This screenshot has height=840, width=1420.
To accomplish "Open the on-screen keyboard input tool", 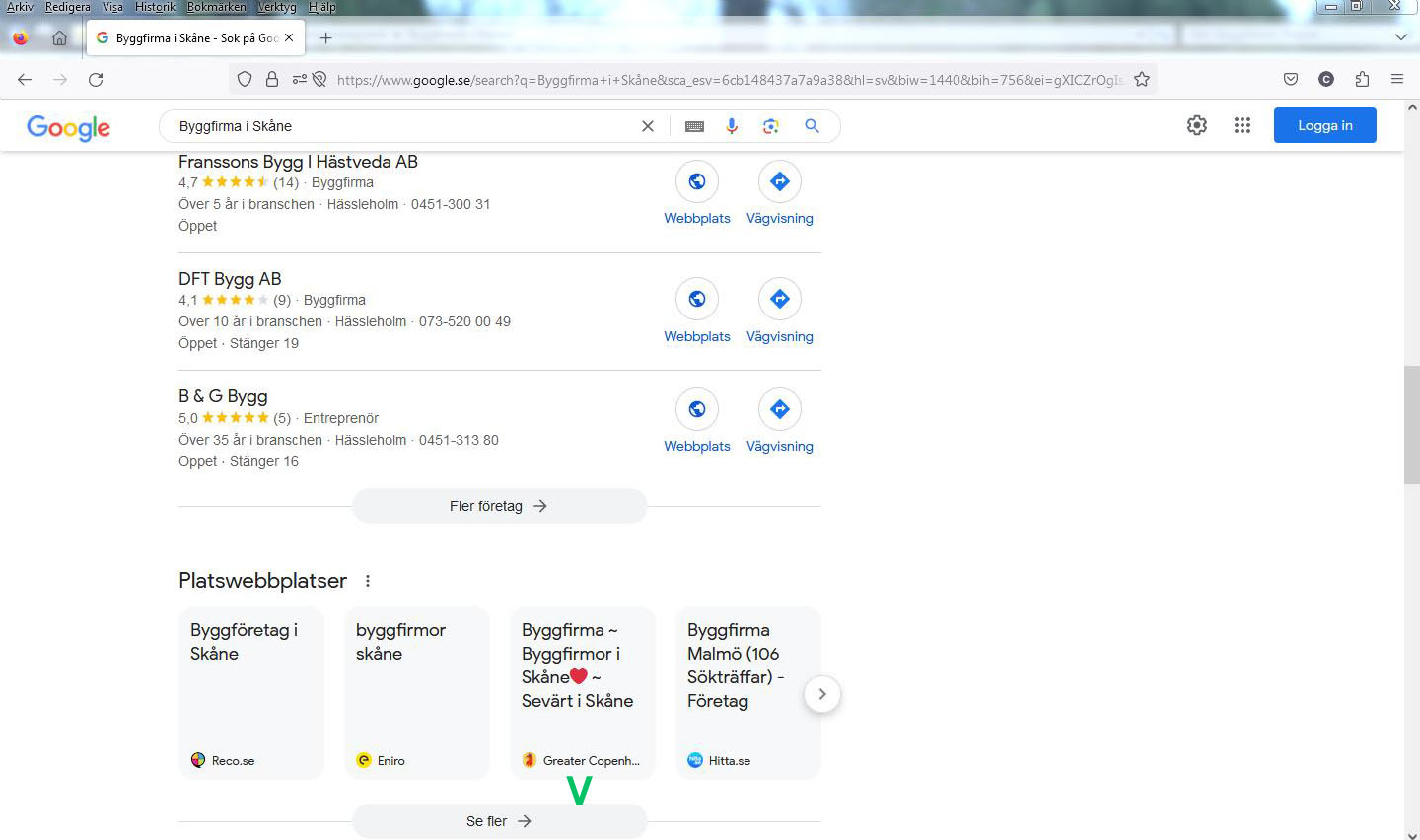I will click(x=694, y=126).
